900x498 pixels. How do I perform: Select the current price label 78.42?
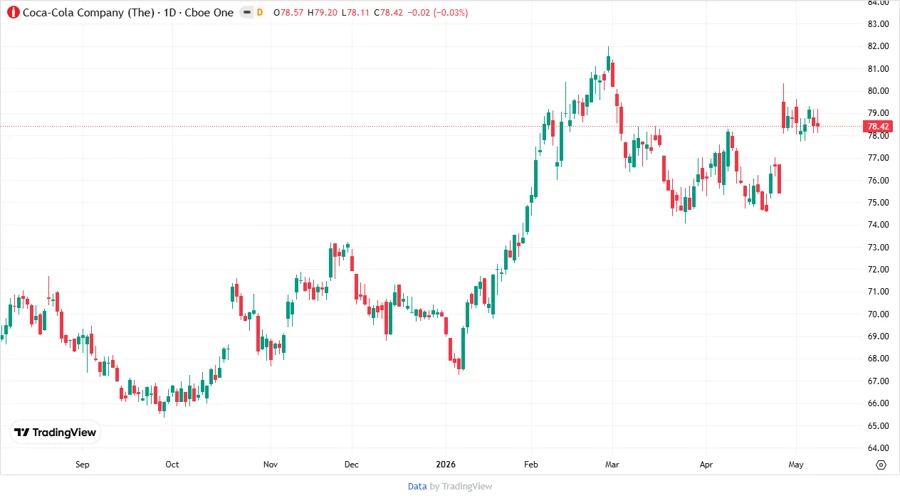coord(878,126)
